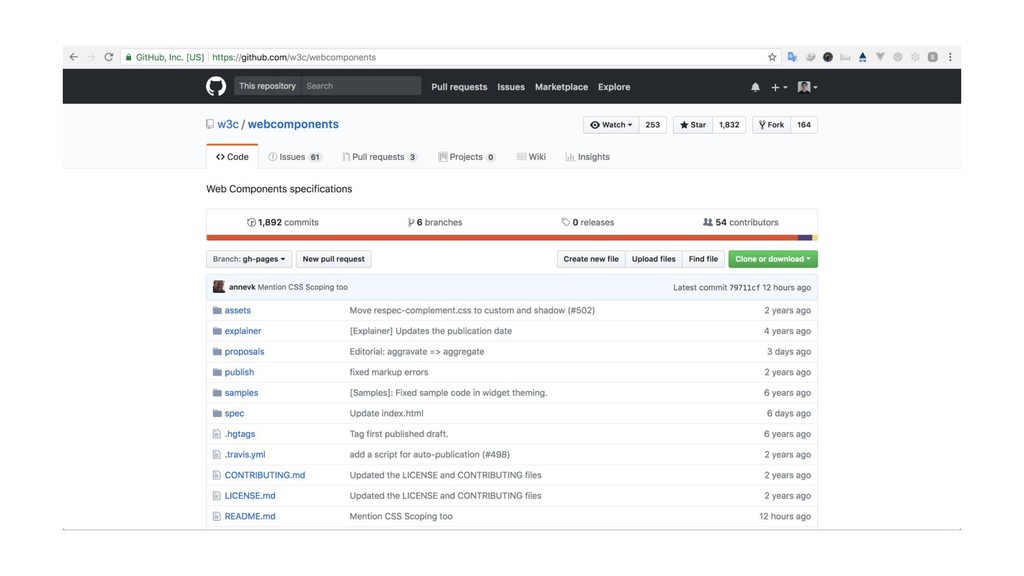Bookmark page with star icon in address bar
1024x576 pixels.
(772, 57)
